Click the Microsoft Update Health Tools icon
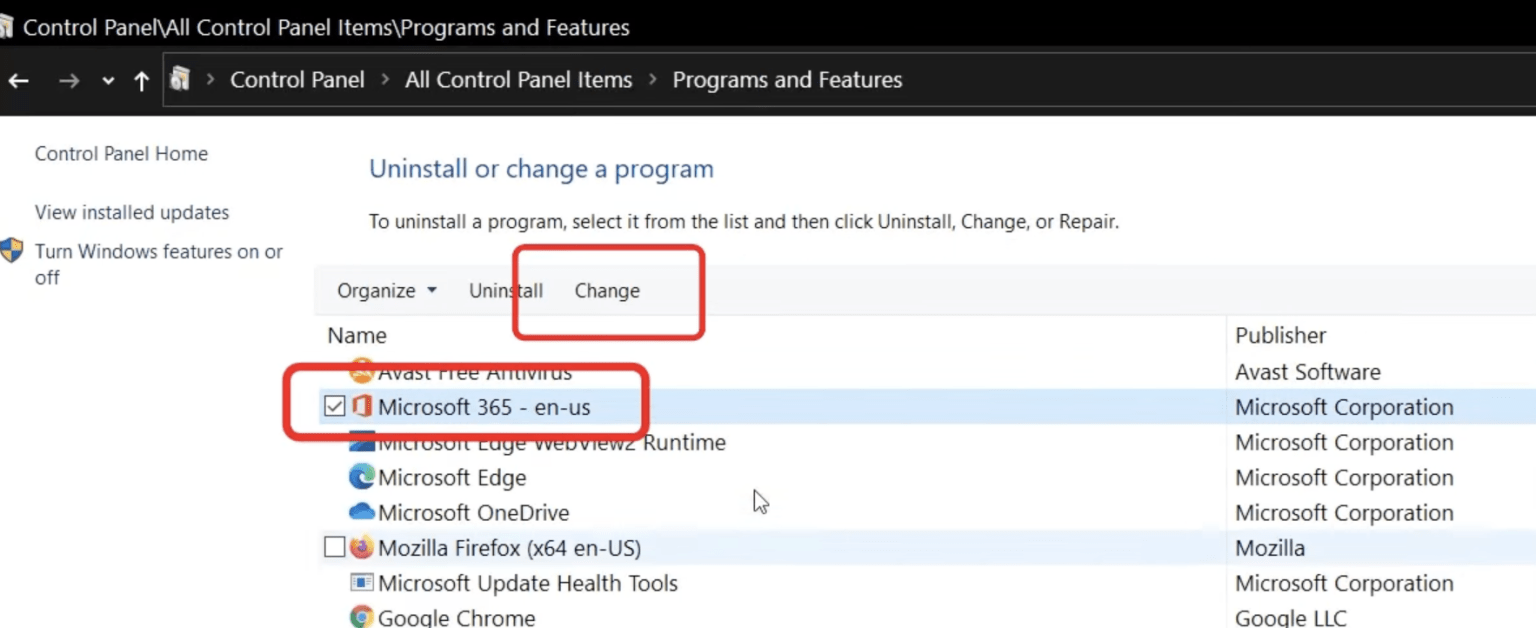Screen dimensions: 1536x628 coord(362,583)
